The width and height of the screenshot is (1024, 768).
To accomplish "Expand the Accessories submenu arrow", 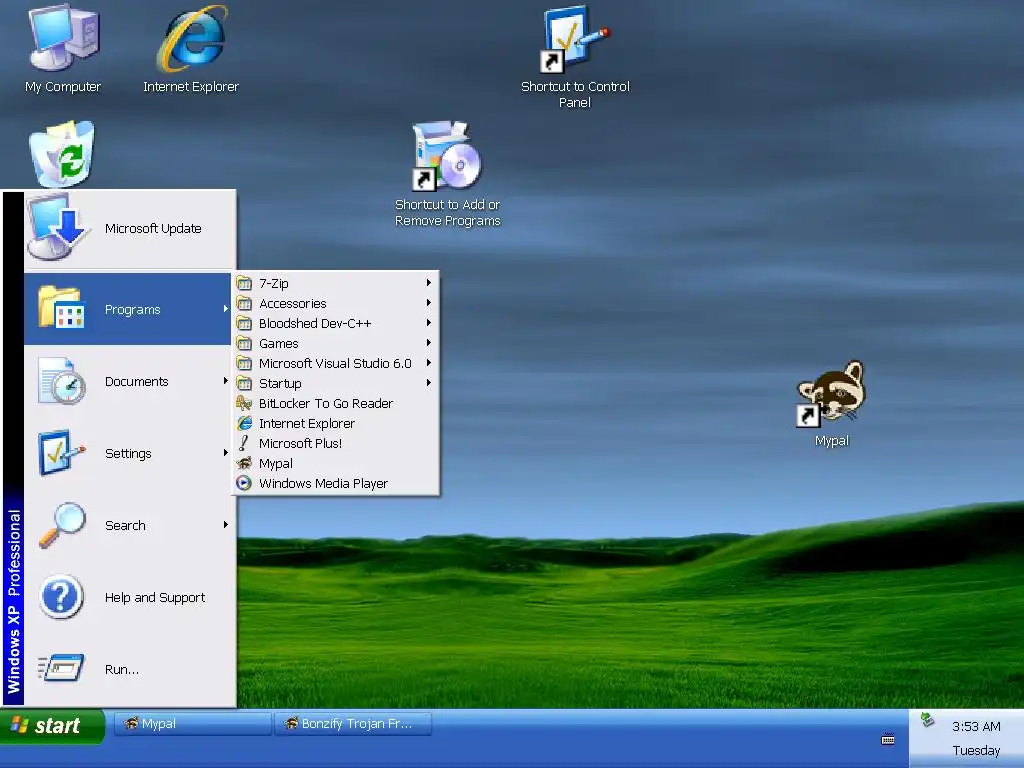I will [x=428, y=303].
